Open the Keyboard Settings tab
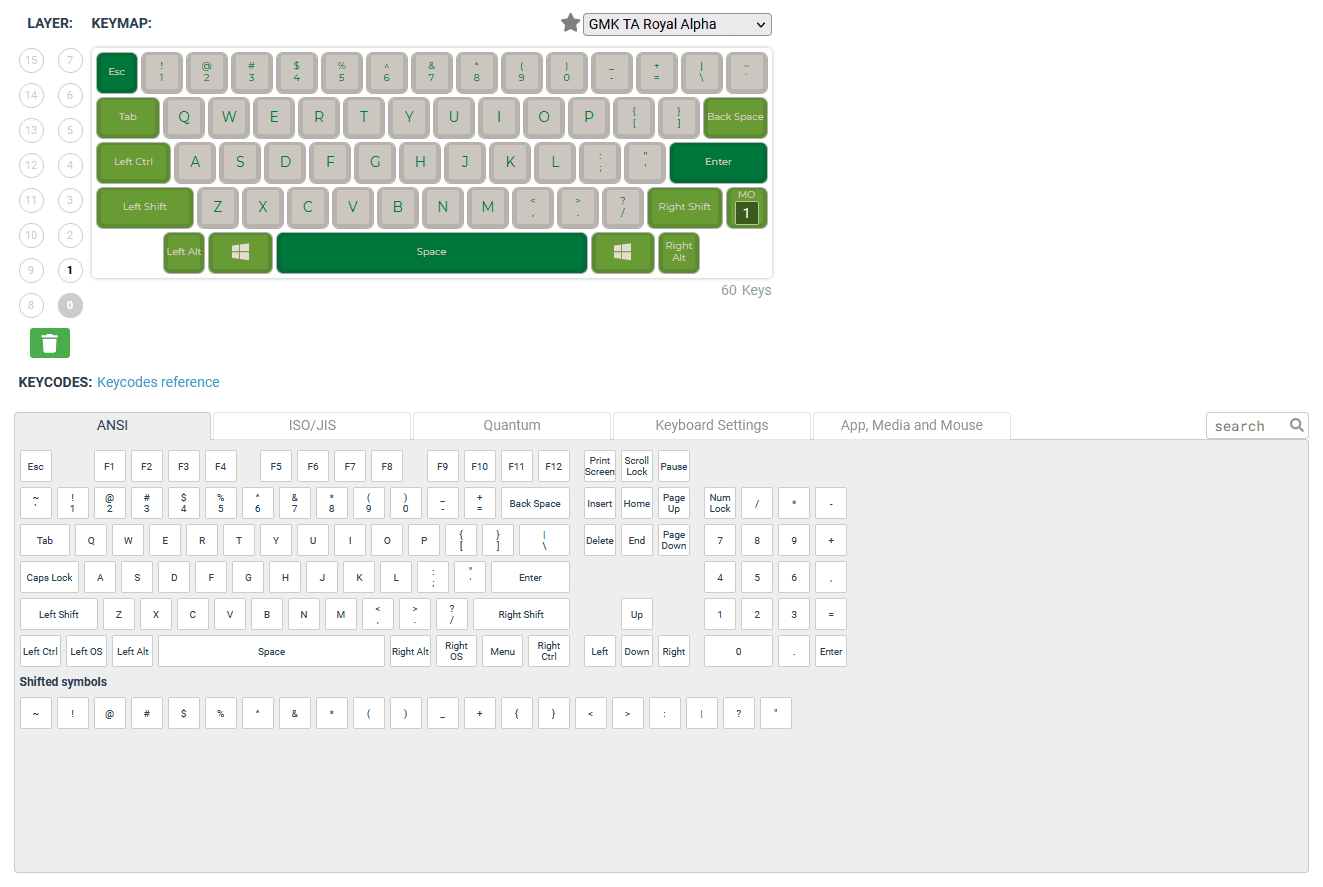 click(712, 425)
